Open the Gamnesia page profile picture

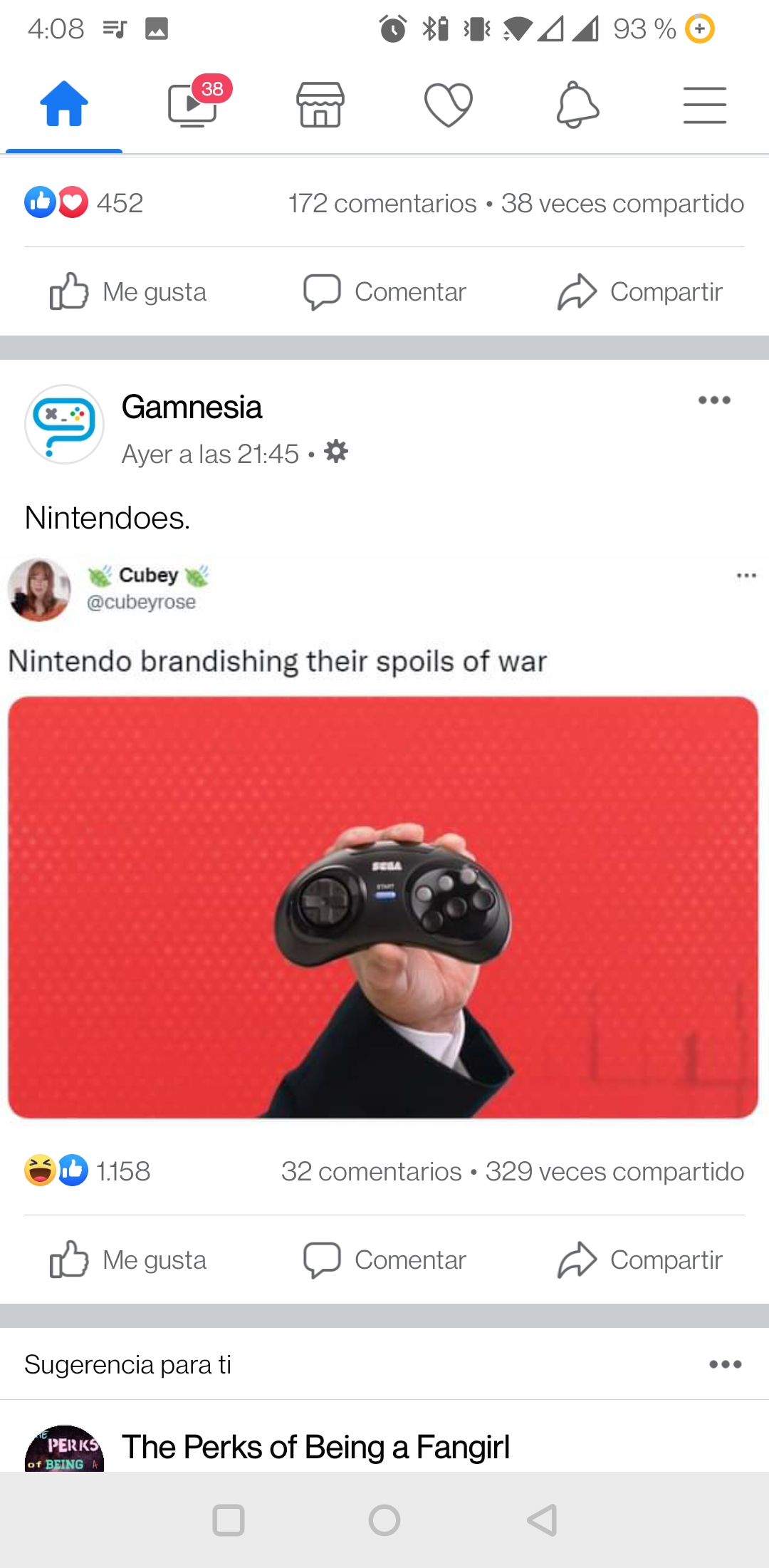click(64, 425)
